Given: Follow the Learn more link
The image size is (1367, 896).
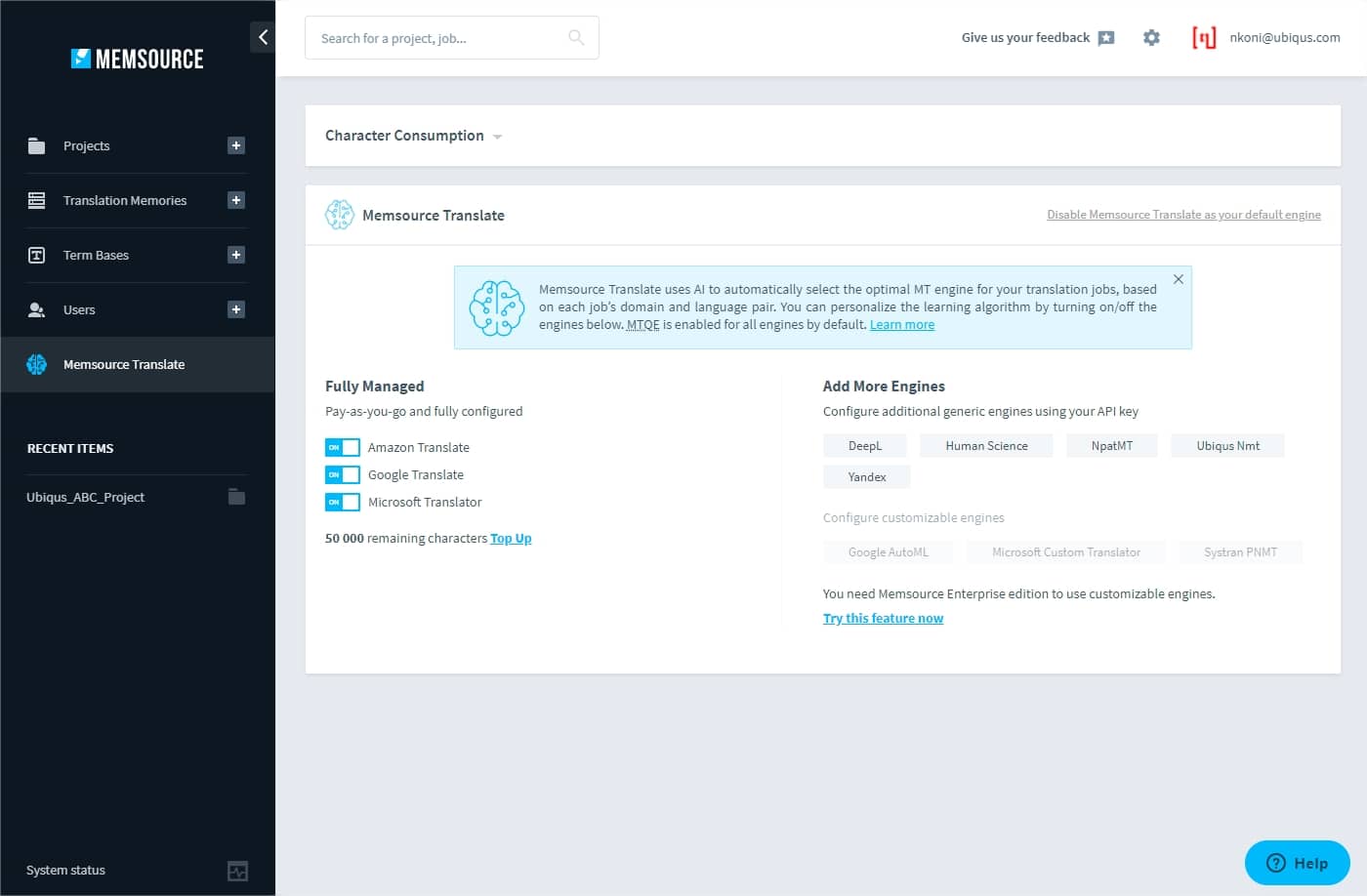Looking at the screenshot, I should pyautogui.click(x=902, y=324).
